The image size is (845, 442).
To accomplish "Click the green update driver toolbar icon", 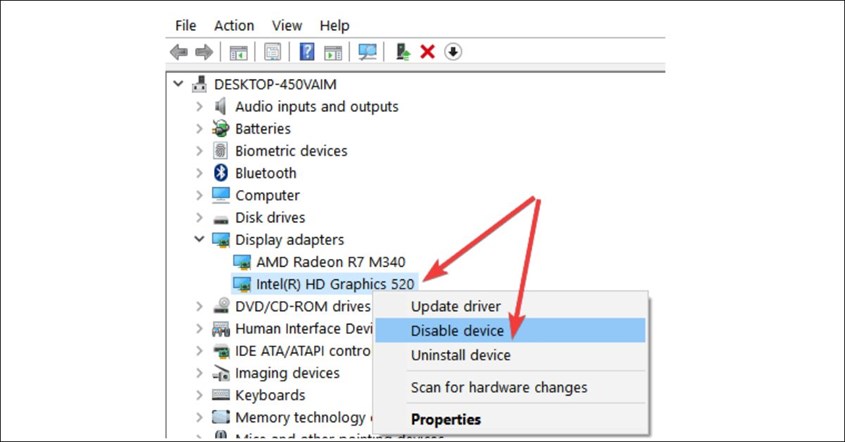I will [x=403, y=52].
